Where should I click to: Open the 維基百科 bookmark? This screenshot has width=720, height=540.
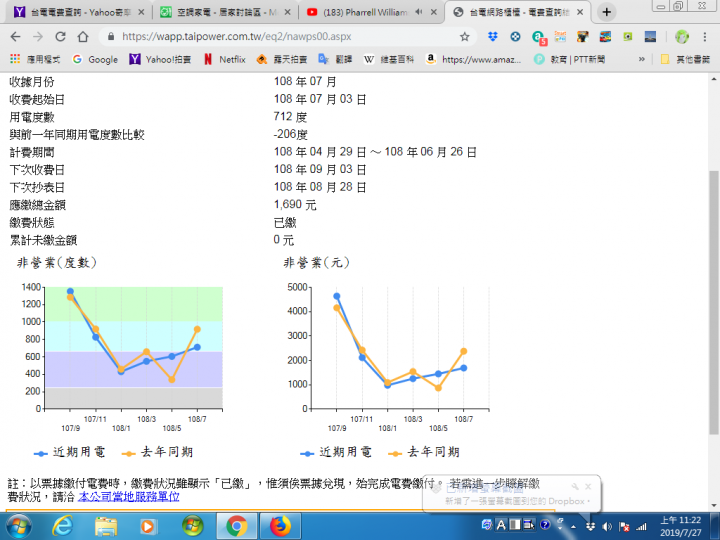389,59
